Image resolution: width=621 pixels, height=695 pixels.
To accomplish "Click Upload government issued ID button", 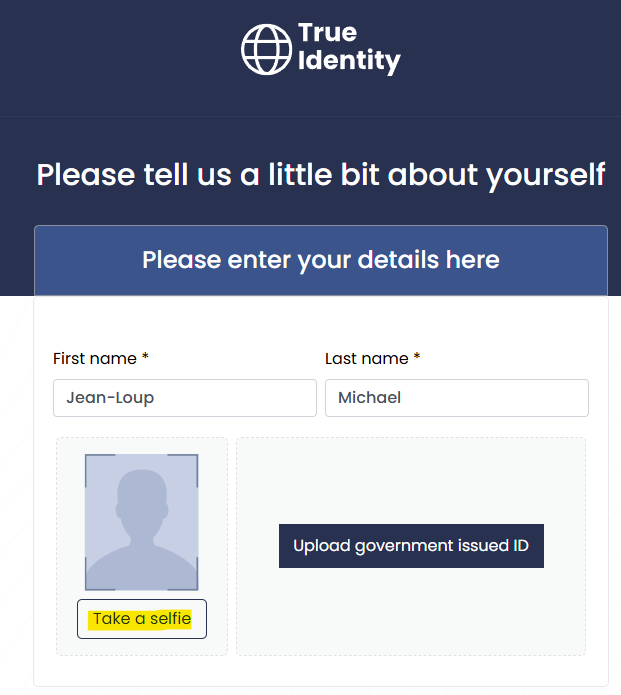I will click(x=411, y=546).
